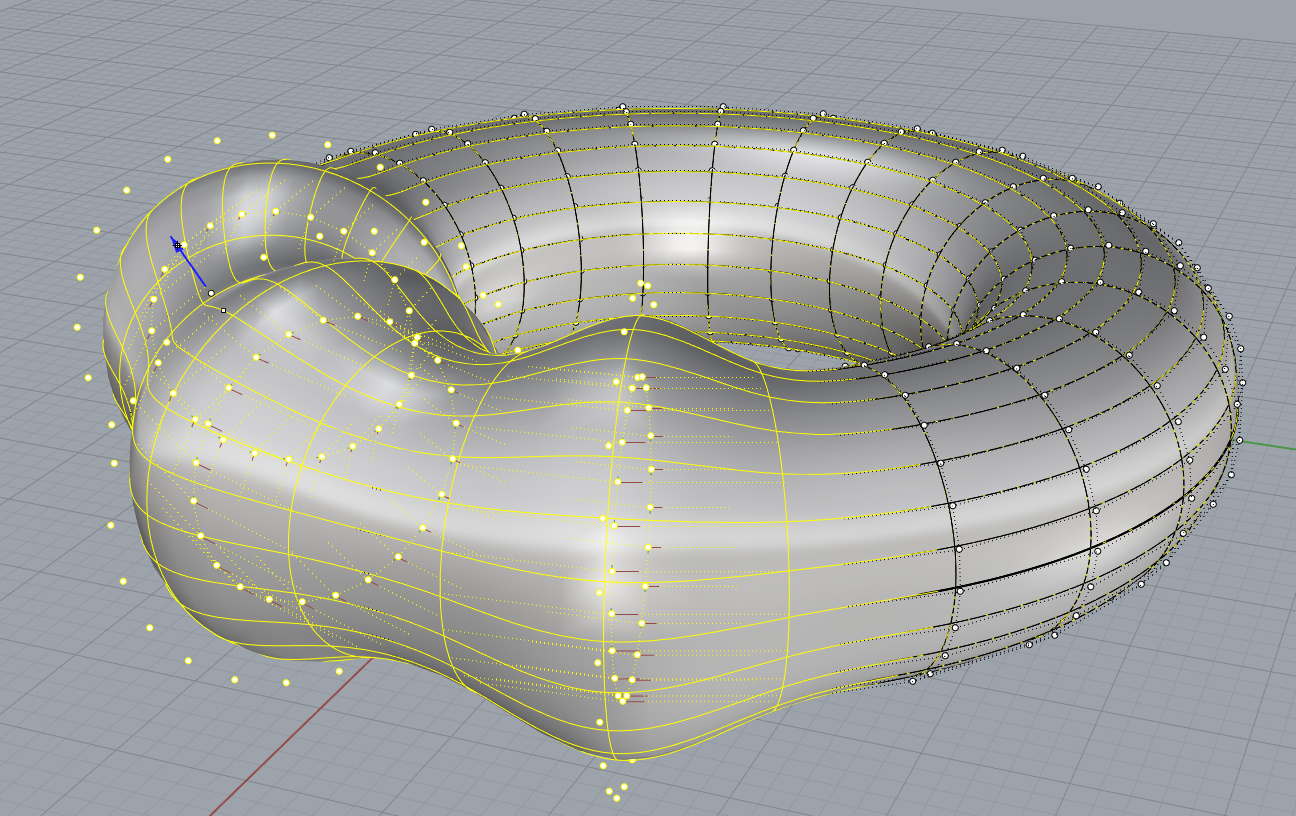Screen dimensions: 1296x816
Task: Click the crosshair marker at the blue arrow's tip
Action: pos(176,243)
